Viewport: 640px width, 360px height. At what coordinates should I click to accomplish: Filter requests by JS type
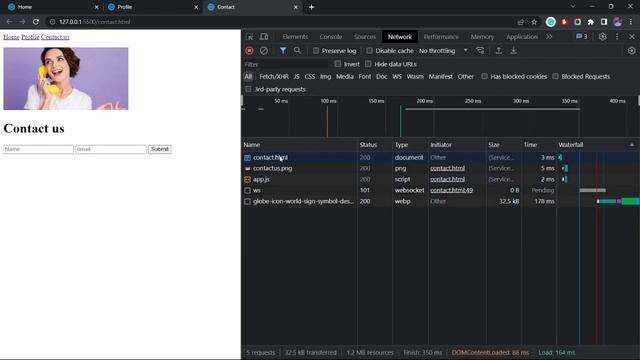click(x=296, y=76)
